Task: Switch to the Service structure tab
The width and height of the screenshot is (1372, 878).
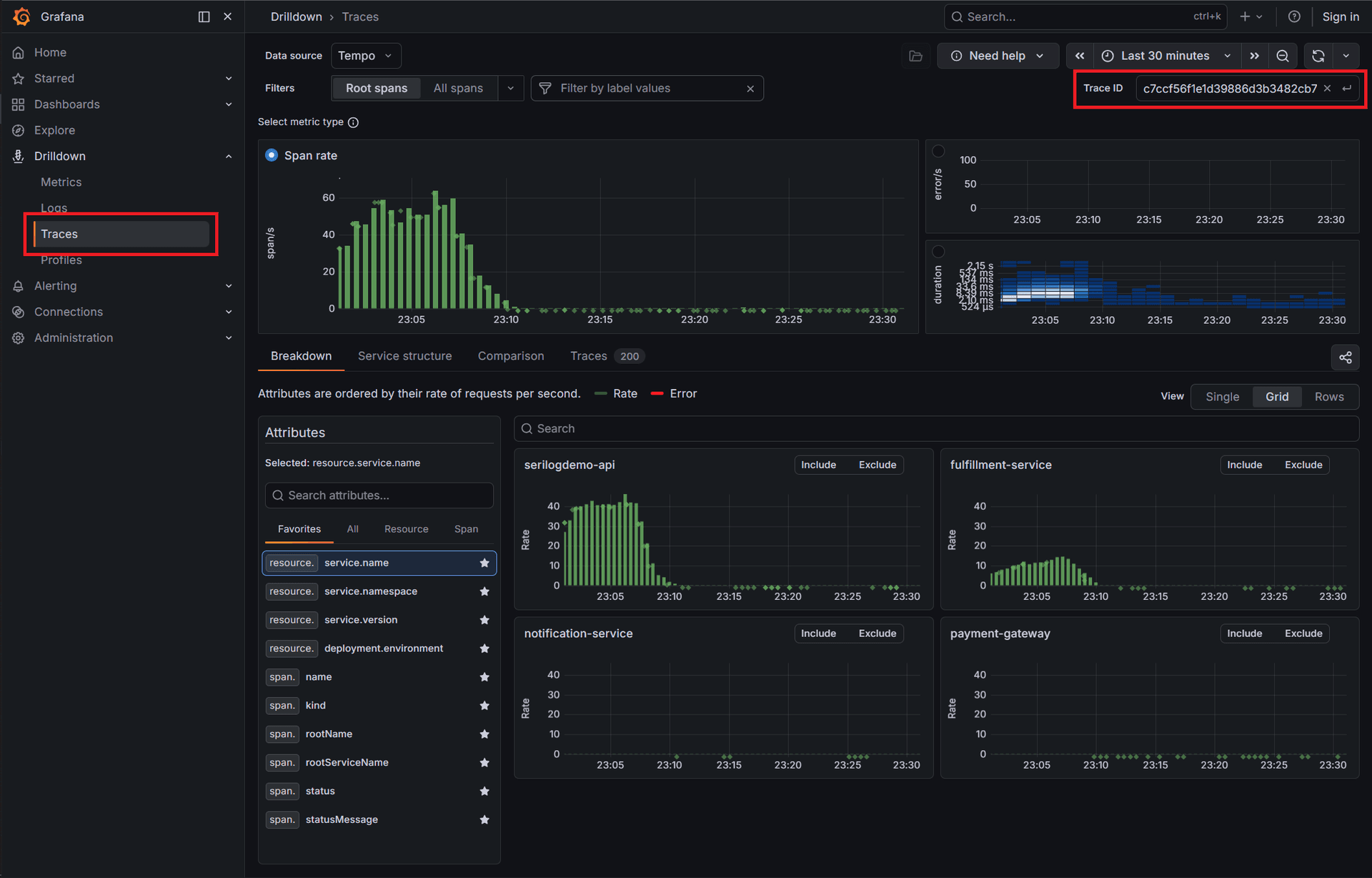Action: coord(404,355)
